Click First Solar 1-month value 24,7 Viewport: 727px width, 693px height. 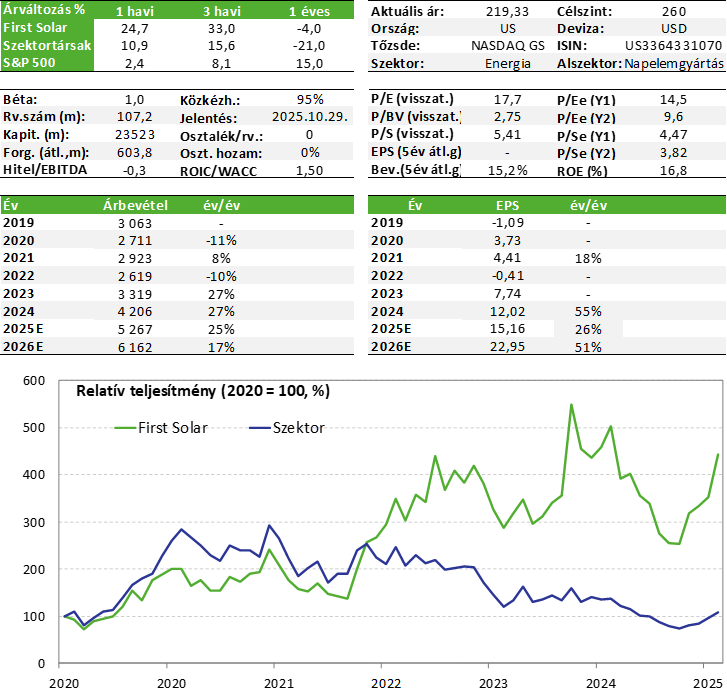coord(134,29)
